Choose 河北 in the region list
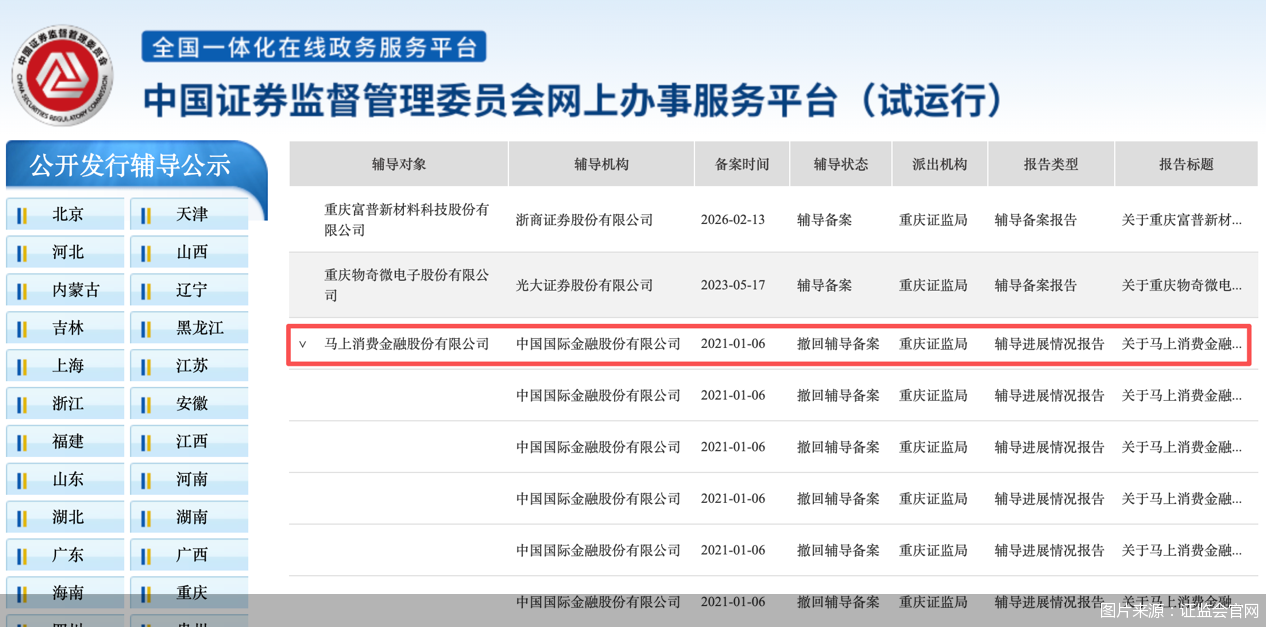Viewport: 1266px width, 627px height. (x=65, y=252)
